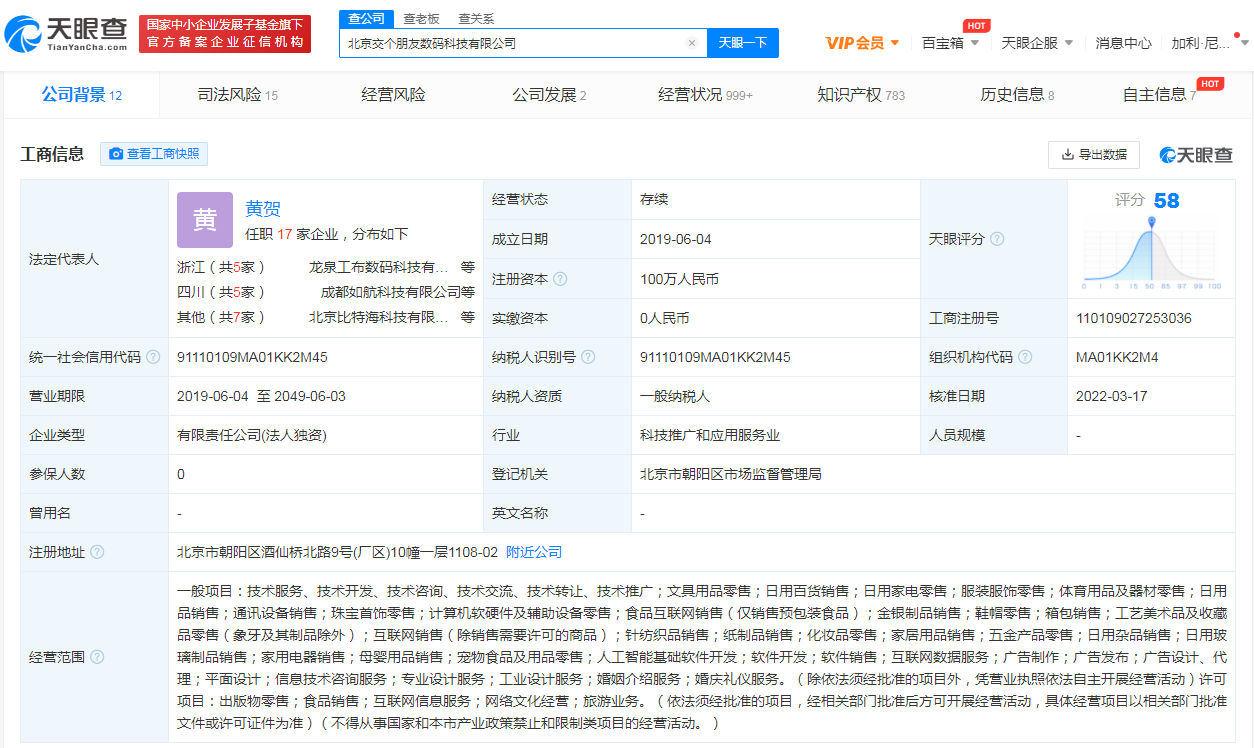Click the 导出数据 export button

click(x=1094, y=155)
